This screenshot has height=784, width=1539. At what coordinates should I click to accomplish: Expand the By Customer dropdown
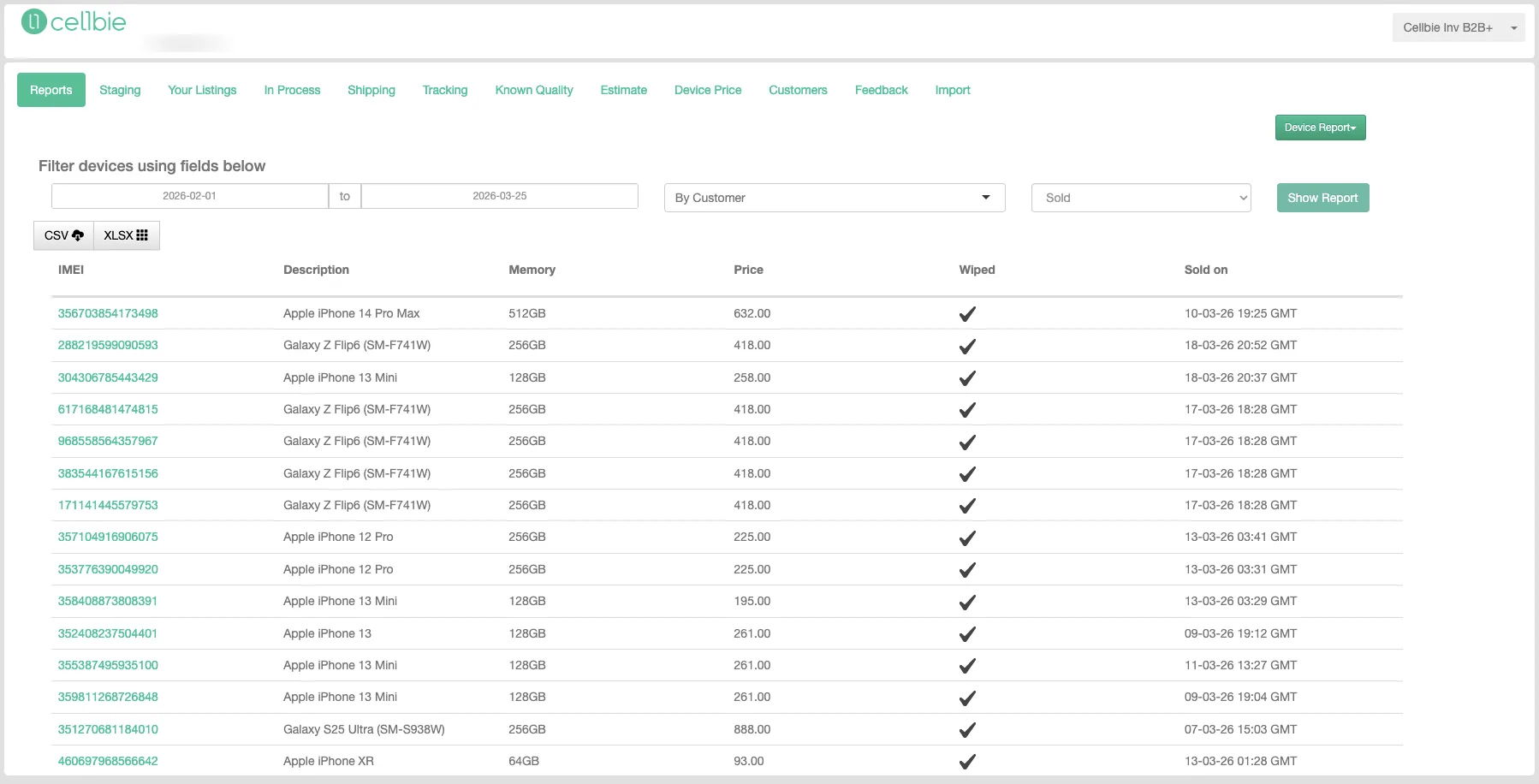coord(835,198)
